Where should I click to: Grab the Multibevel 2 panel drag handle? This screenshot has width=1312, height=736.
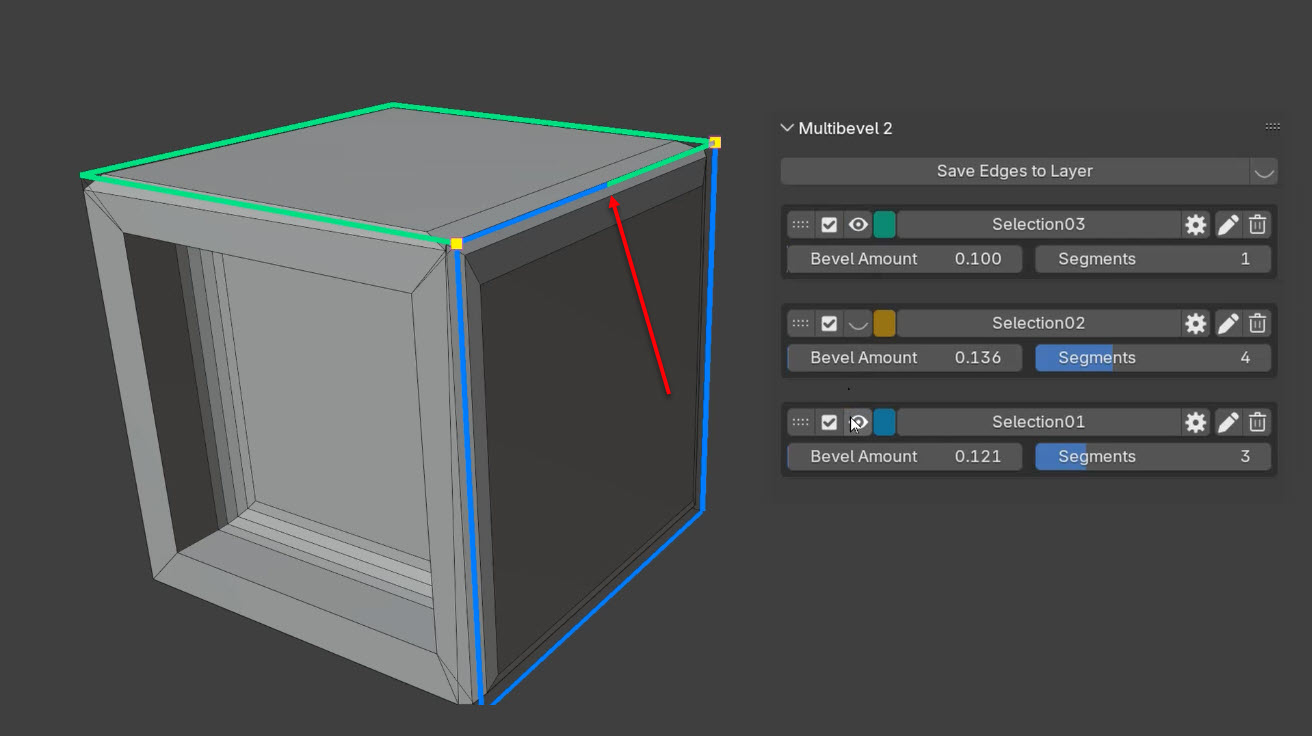(1272, 127)
